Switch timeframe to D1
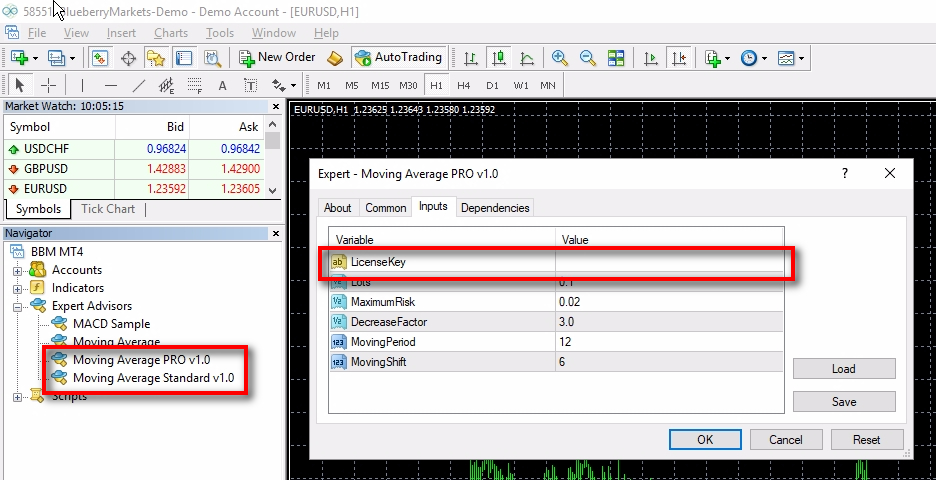The height and width of the screenshot is (480, 936). [492, 85]
